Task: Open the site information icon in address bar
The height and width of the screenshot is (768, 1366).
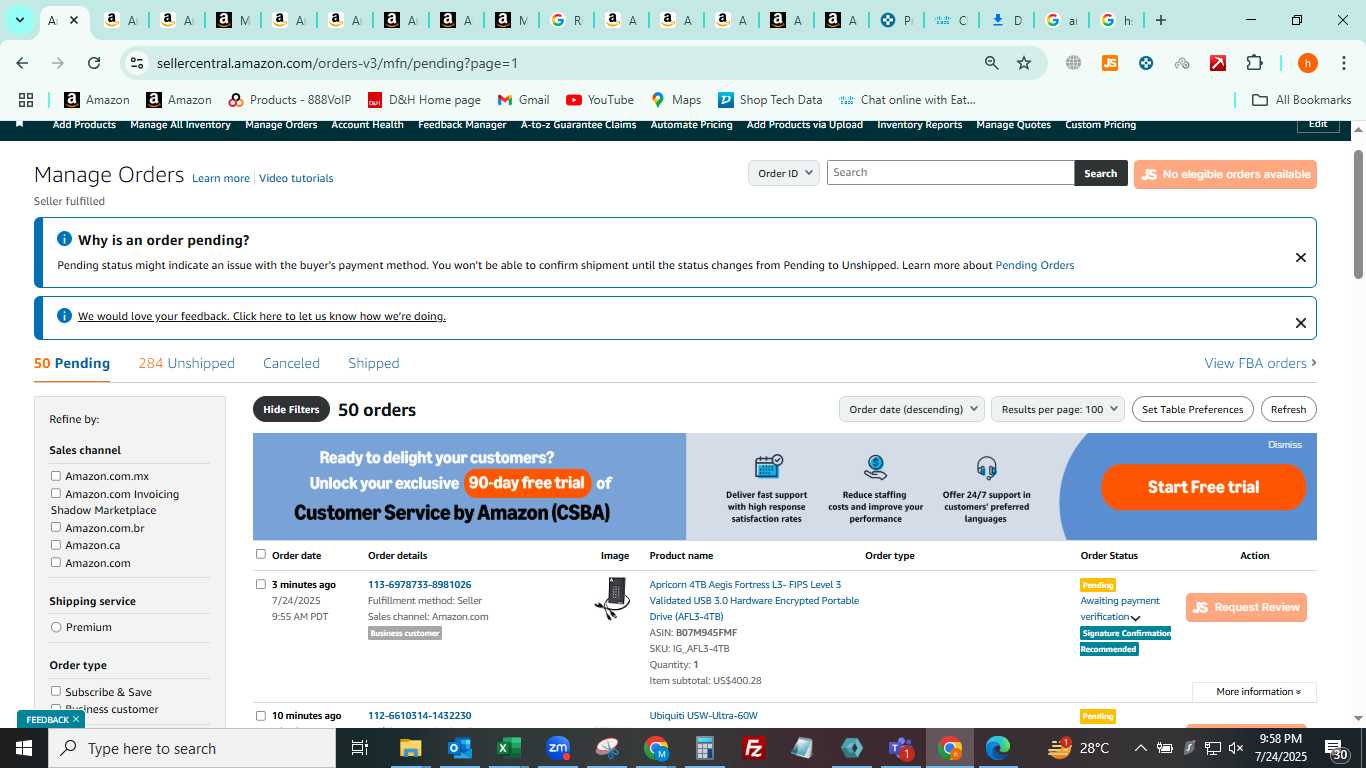Action: pos(137,63)
